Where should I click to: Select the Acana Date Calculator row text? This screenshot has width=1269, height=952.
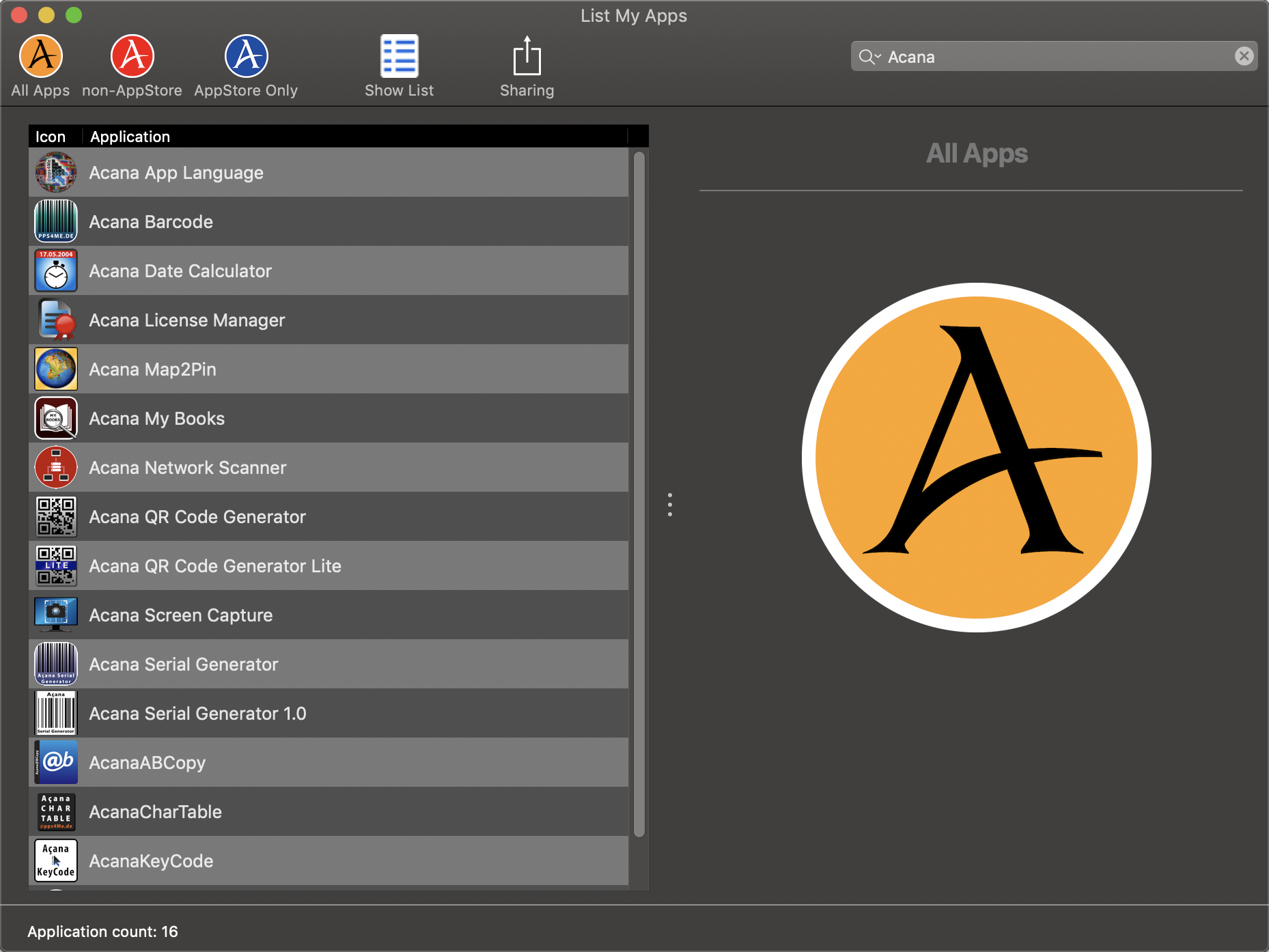tap(180, 271)
